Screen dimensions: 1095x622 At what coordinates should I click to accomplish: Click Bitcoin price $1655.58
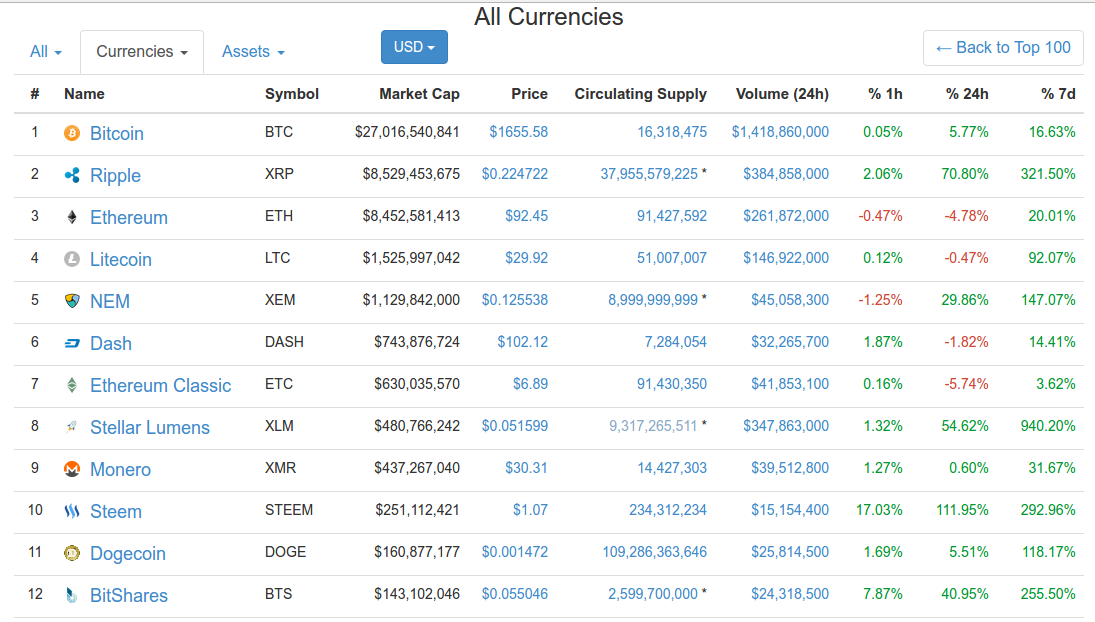(x=519, y=132)
